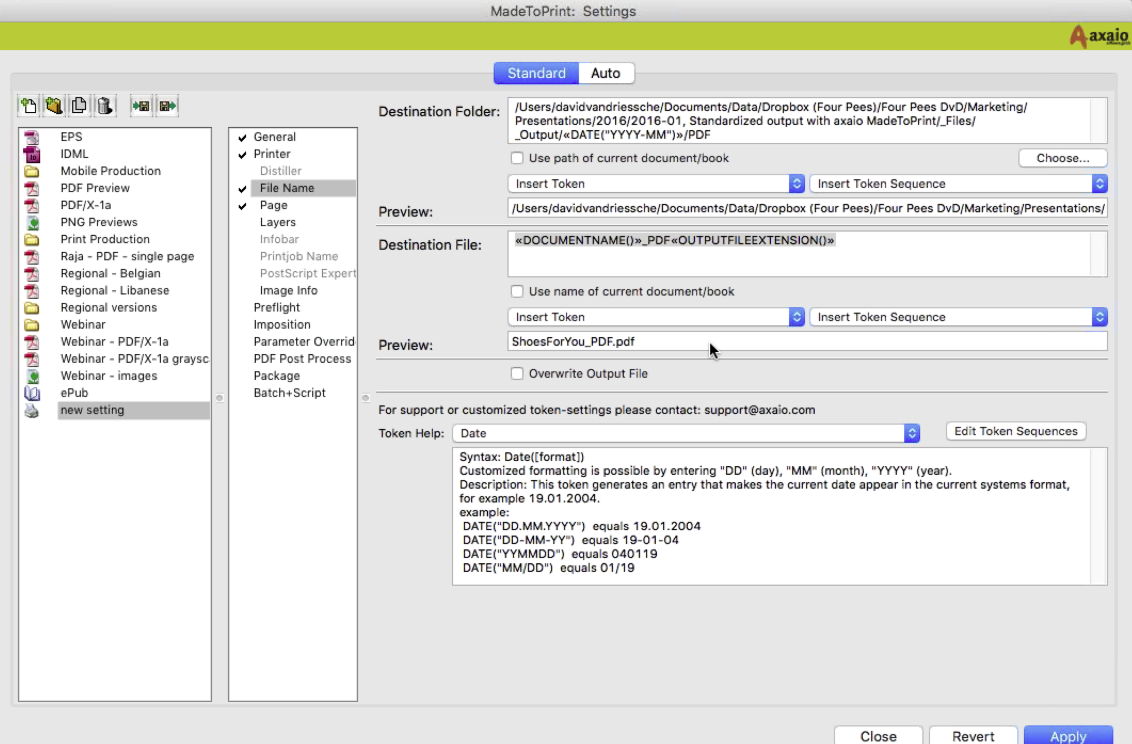
Task: Switch to the Standard tab
Action: coord(536,73)
